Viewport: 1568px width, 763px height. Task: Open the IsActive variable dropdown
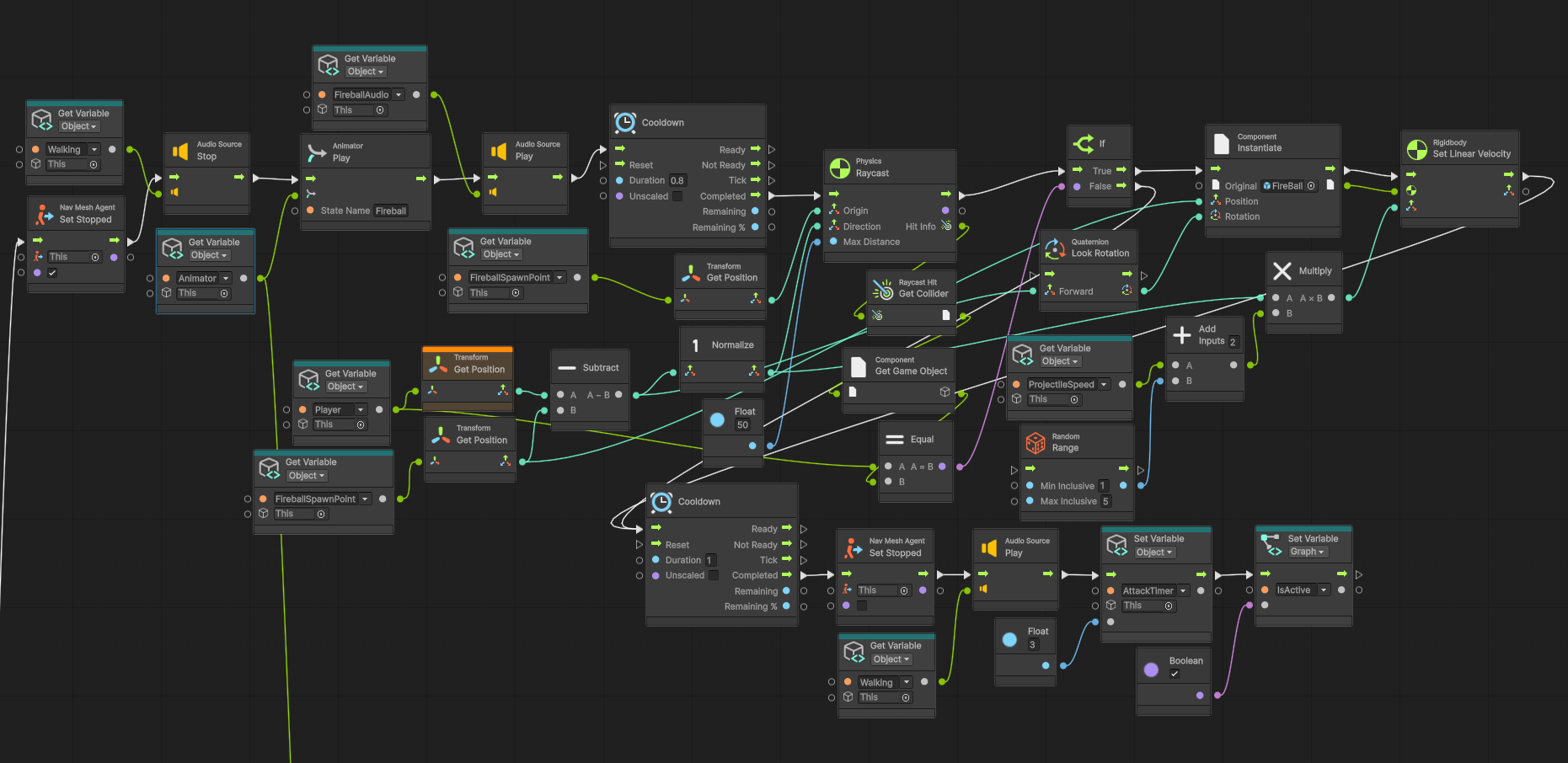tap(1324, 590)
